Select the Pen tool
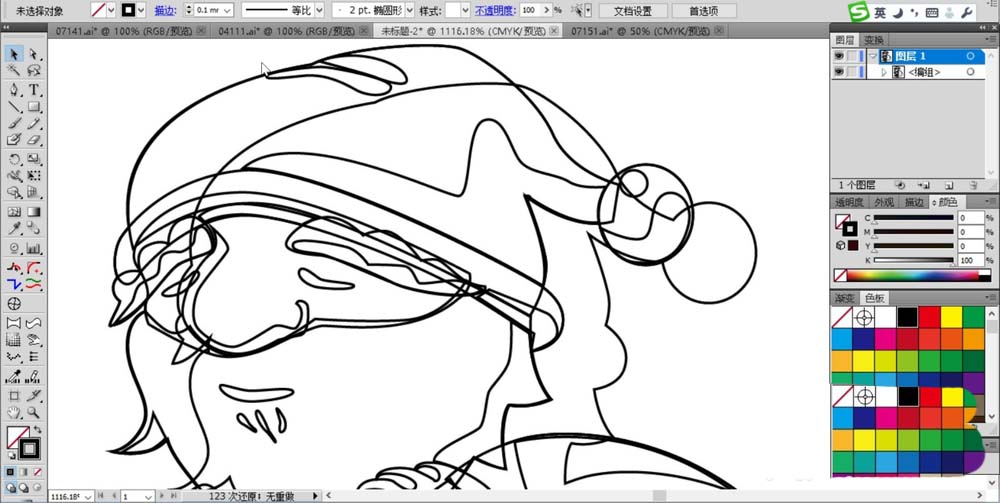1000x503 pixels. coord(14,90)
